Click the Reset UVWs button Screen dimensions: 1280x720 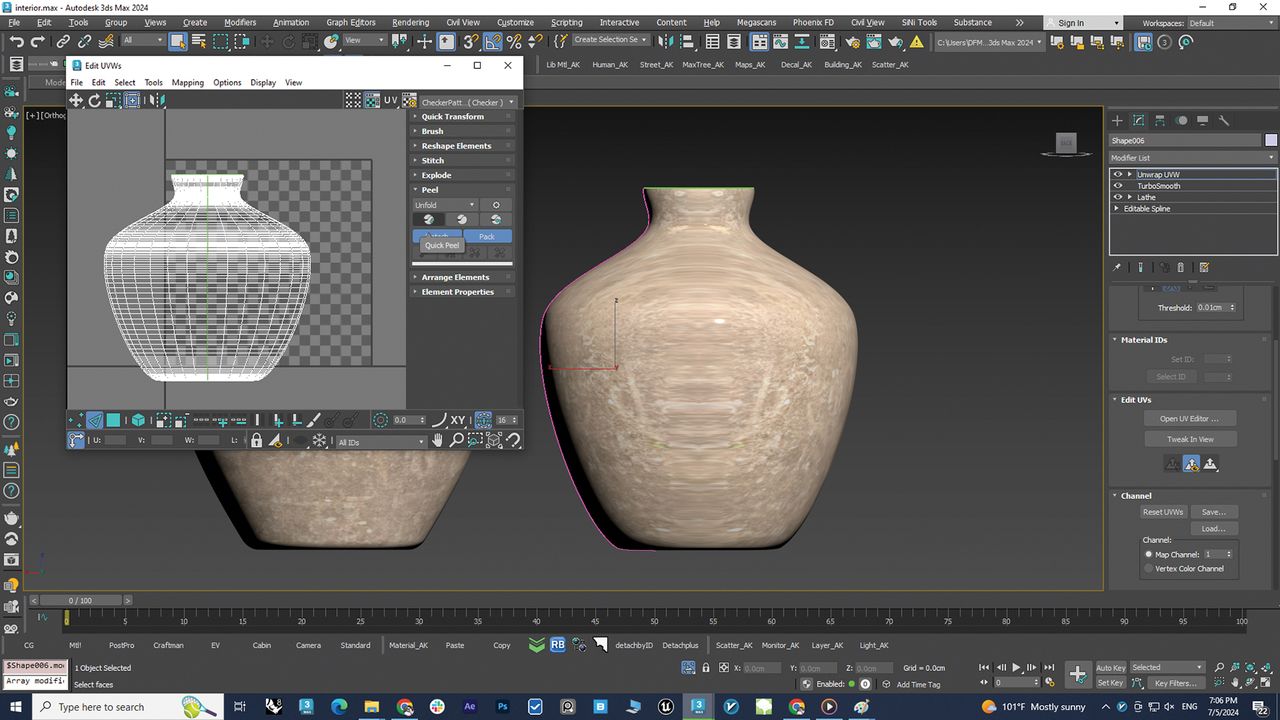pyautogui.click(x=1163, y=512)
